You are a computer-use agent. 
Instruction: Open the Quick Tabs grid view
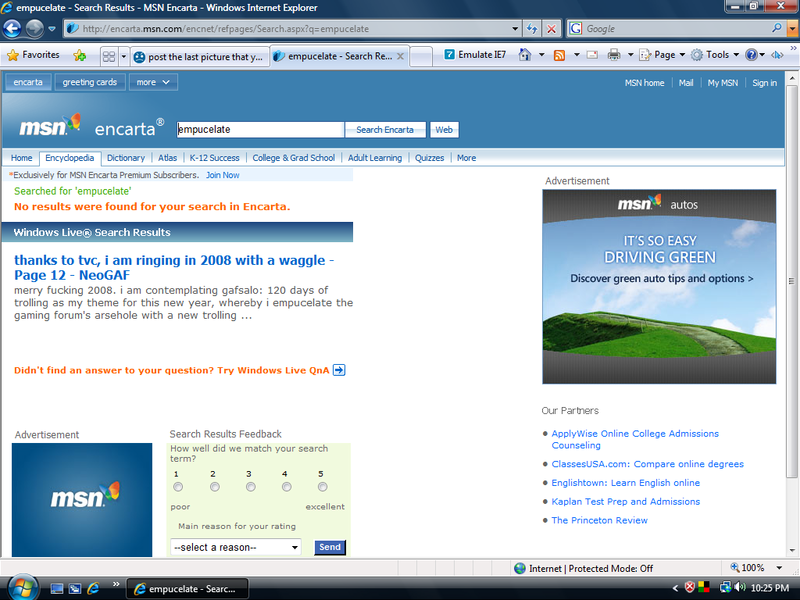coord(109,56)
